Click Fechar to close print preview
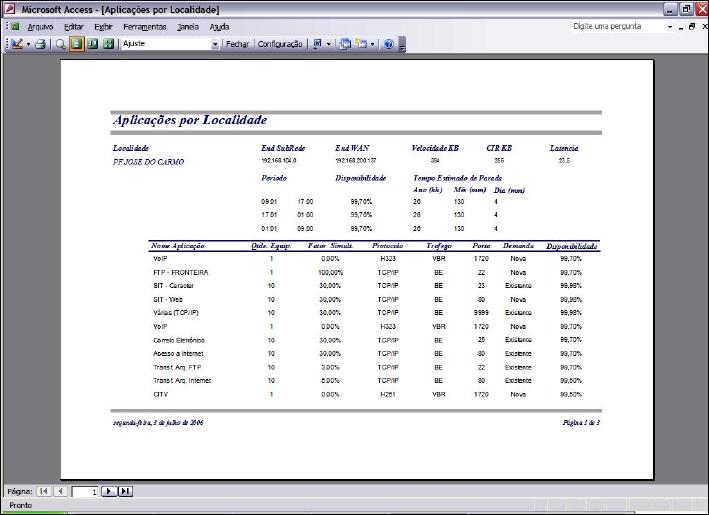This screenshot has height=515, width=709. point(237,44)
